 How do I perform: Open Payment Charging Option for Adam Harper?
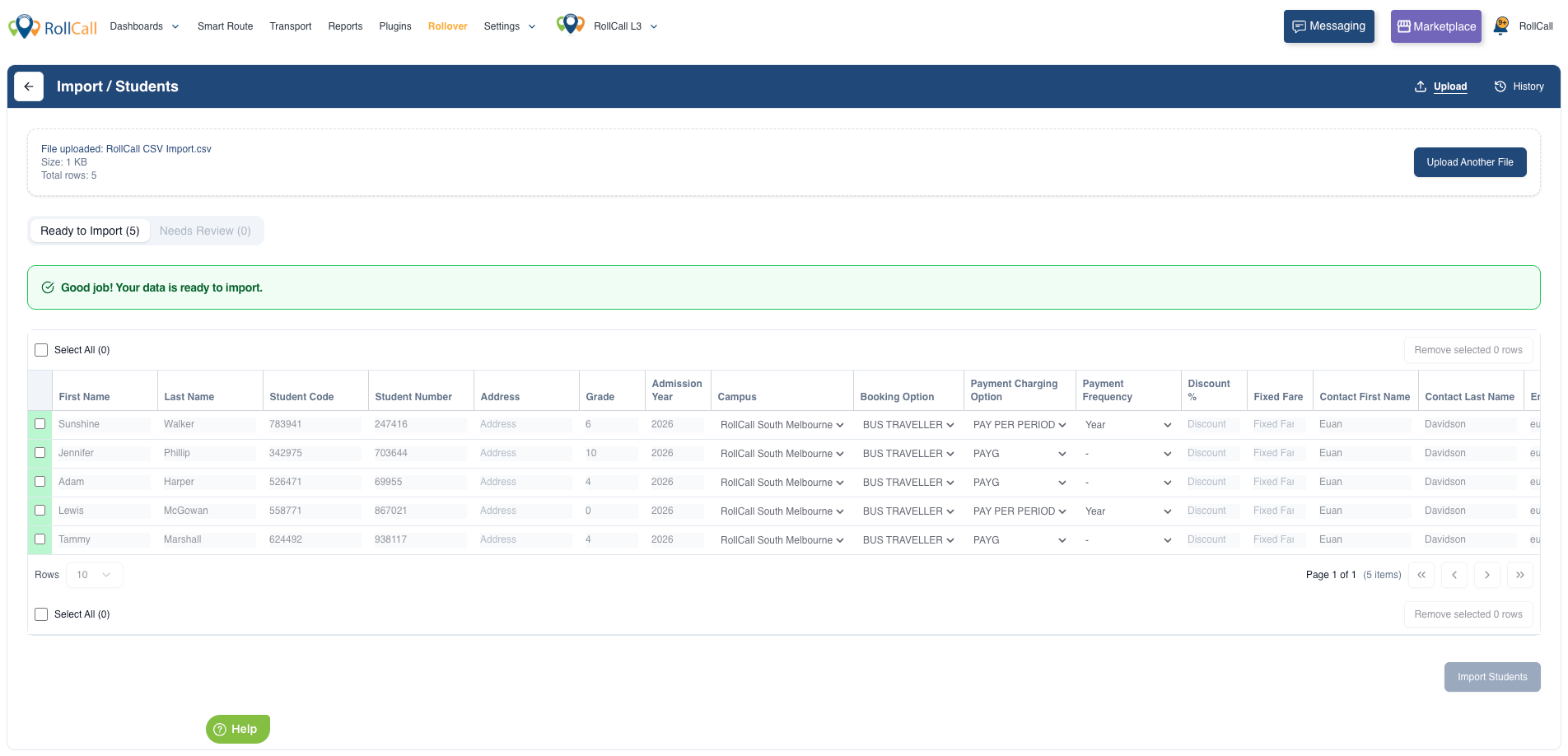pyautogui.click(x=1019, y=483)
